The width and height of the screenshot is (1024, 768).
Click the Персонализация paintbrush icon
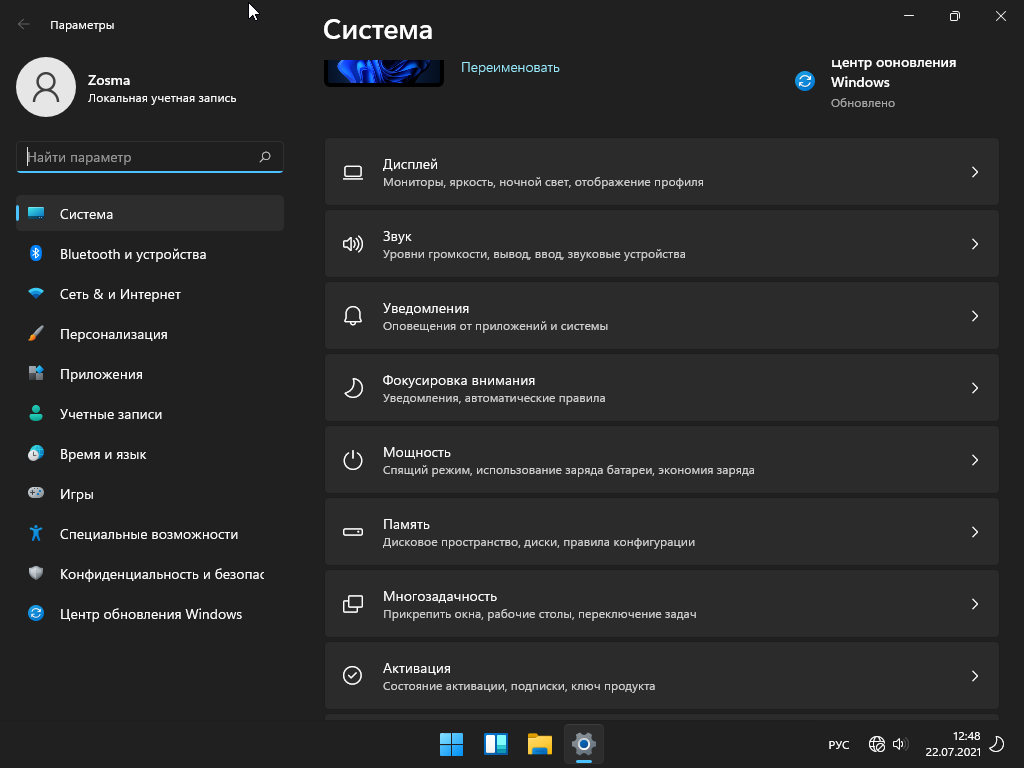(36, 334)
